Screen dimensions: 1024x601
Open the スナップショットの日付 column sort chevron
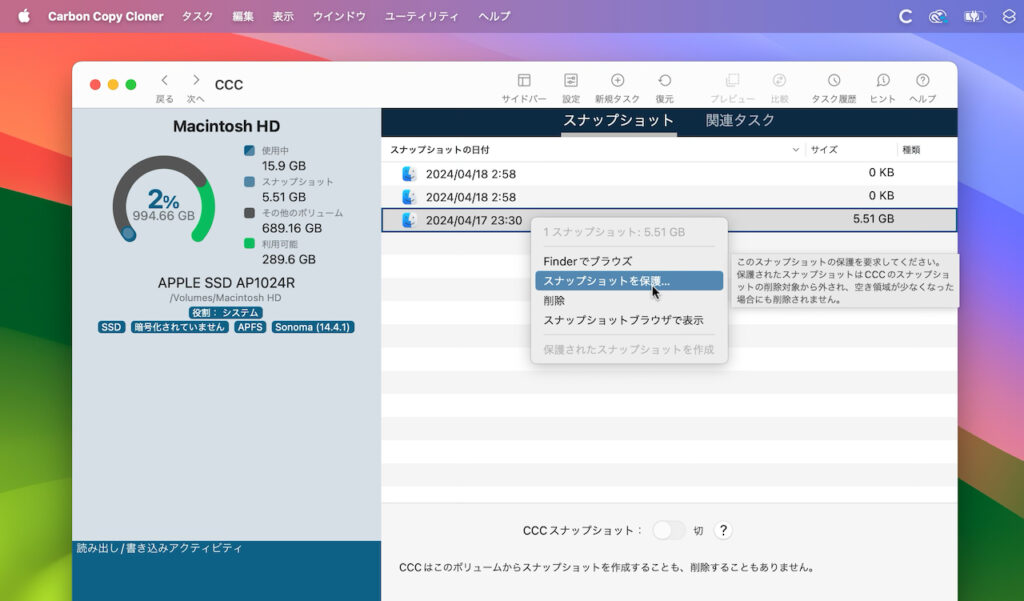[796, 149]
